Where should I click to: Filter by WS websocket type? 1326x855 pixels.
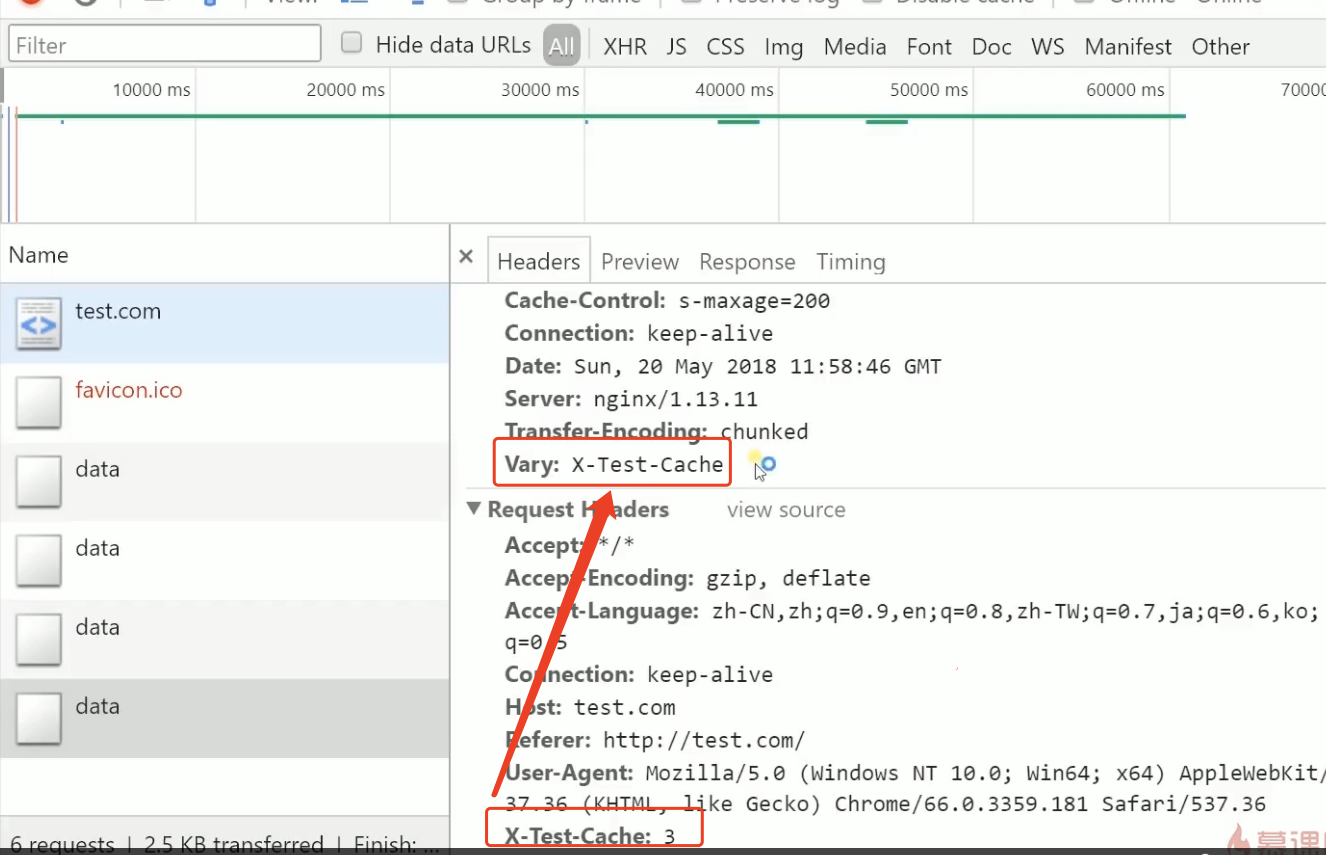(1048, 47)
